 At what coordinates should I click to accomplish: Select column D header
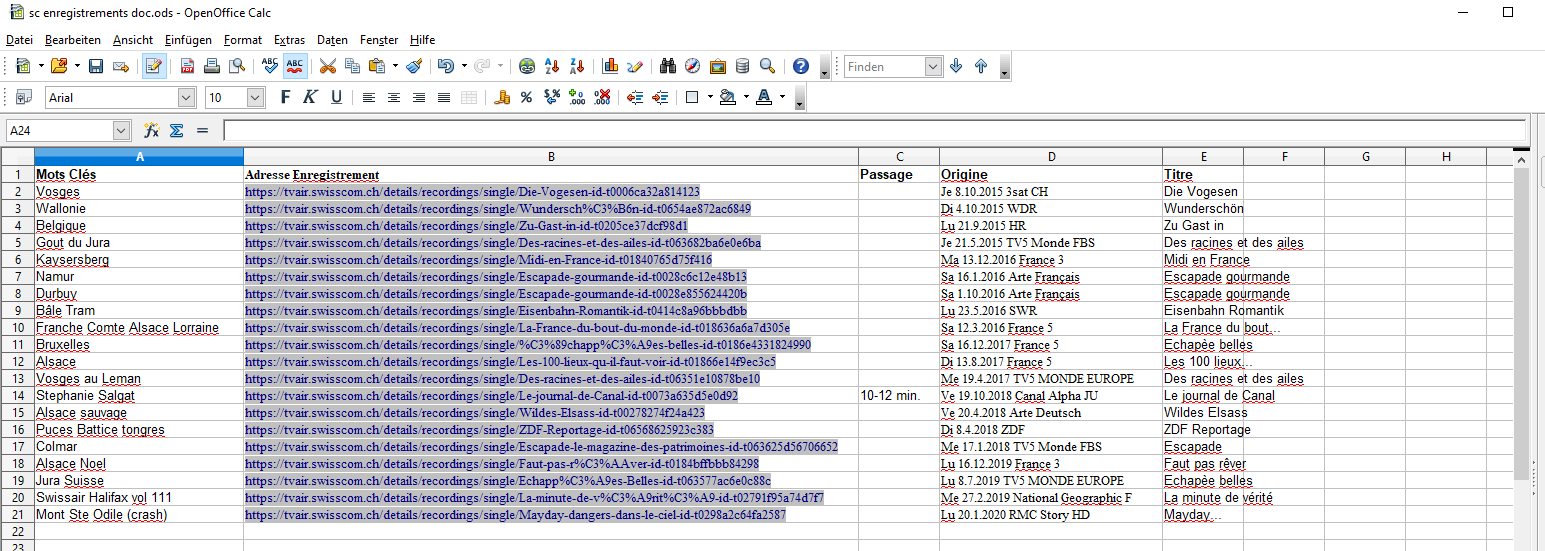coord(1051,157)
